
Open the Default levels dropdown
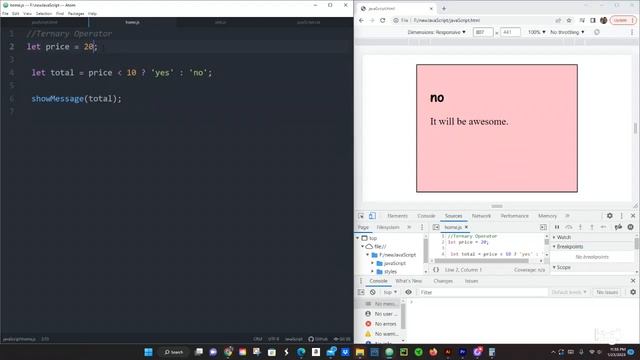pos(569,292)
